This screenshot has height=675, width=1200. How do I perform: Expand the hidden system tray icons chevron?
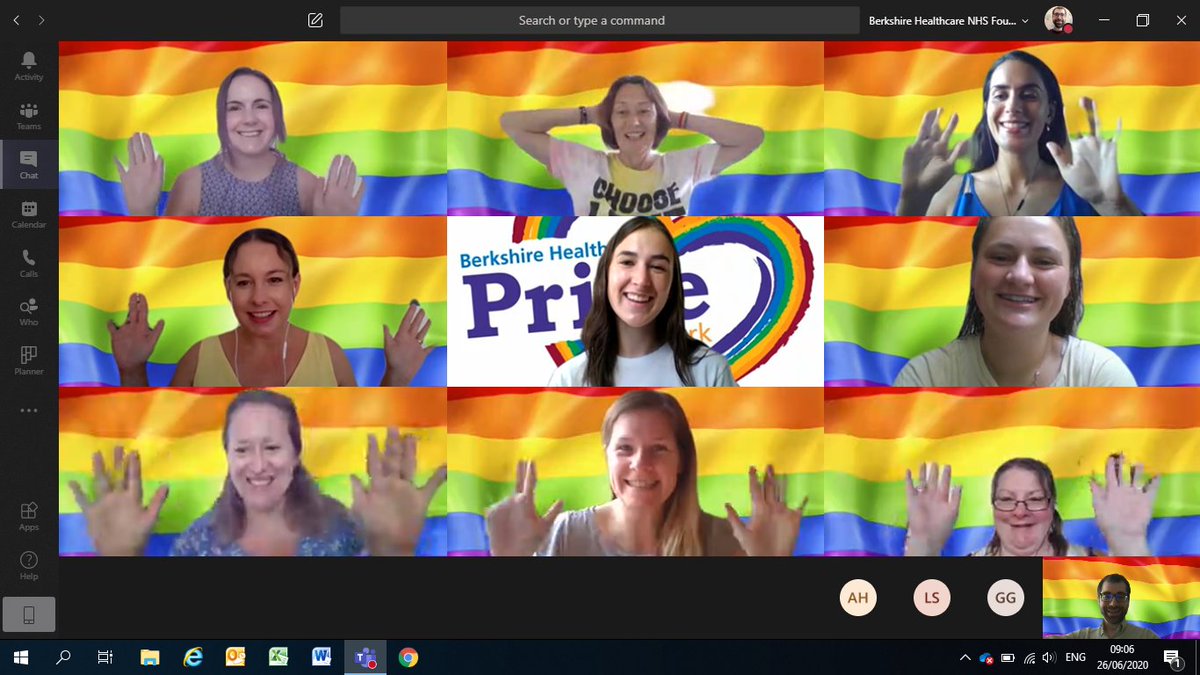coord(965,658)
